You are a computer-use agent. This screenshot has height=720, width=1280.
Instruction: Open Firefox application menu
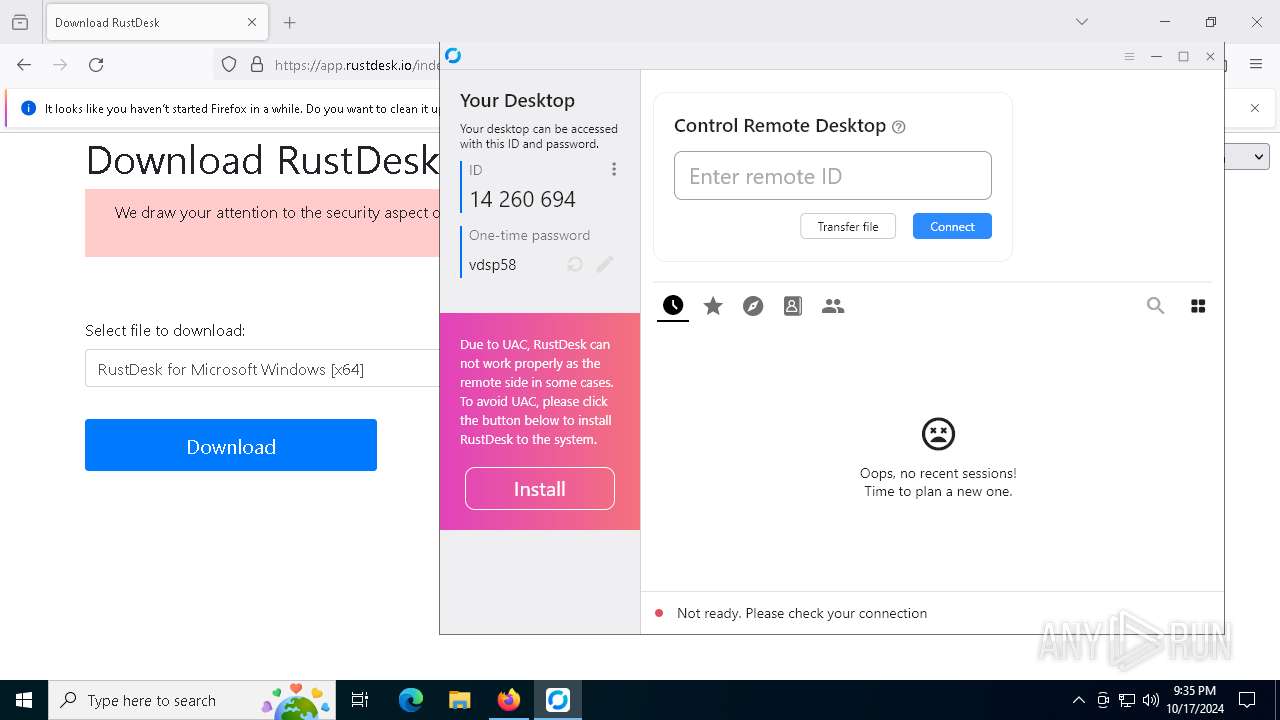pyautogui.click(x=1256, y=64)
